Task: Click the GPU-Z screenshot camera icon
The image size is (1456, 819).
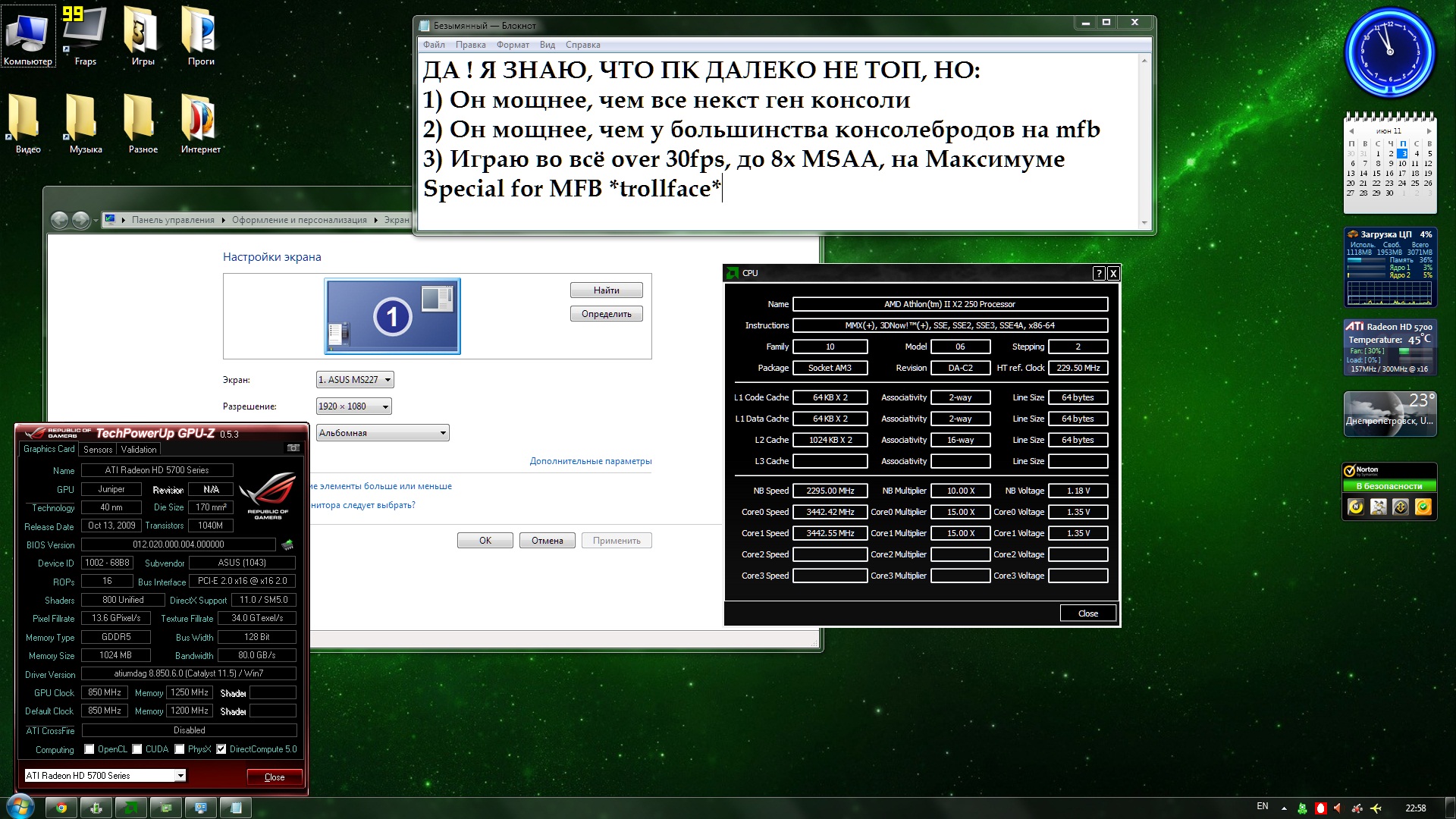Action: point(293,448)
